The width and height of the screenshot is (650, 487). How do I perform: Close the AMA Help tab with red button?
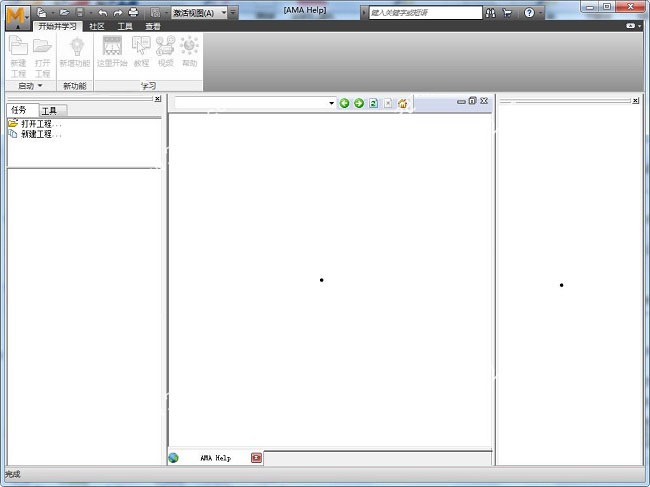(x=256, y=458)
